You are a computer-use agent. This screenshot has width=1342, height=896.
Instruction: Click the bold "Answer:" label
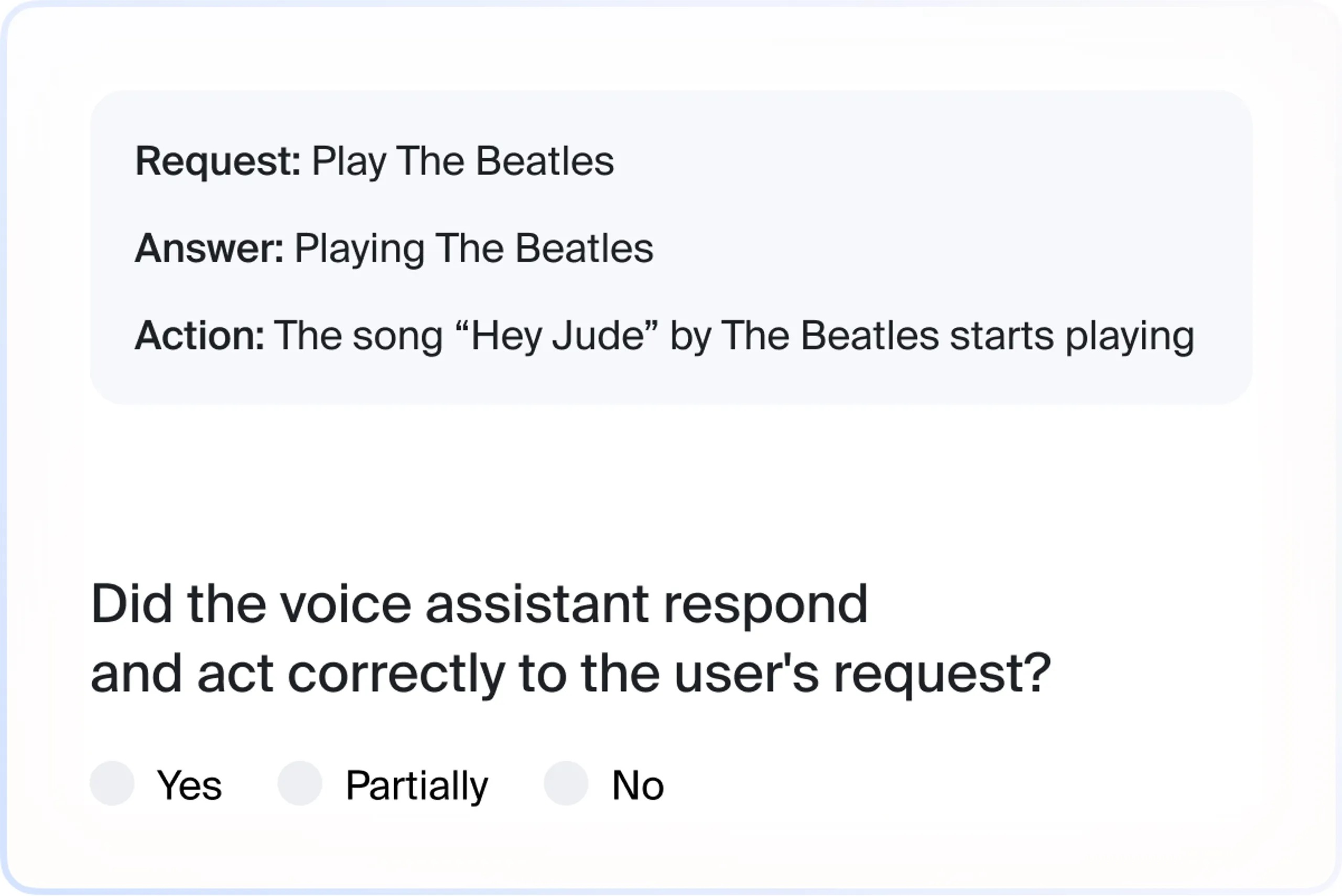click(x=209, y=249)
